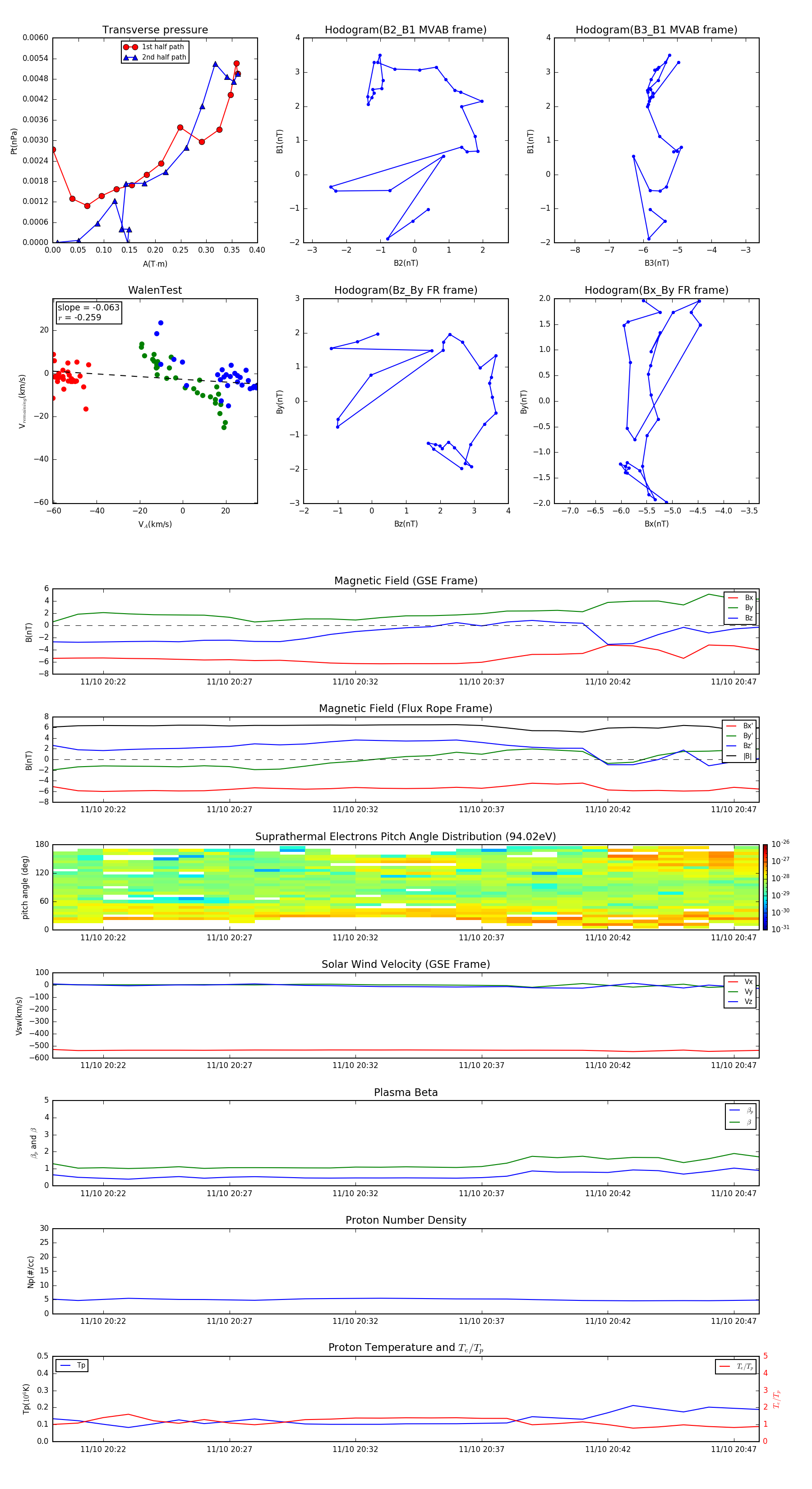Click the pitch angle distribution colorbar
The image size is (812, 1489).
click(765, 887)
